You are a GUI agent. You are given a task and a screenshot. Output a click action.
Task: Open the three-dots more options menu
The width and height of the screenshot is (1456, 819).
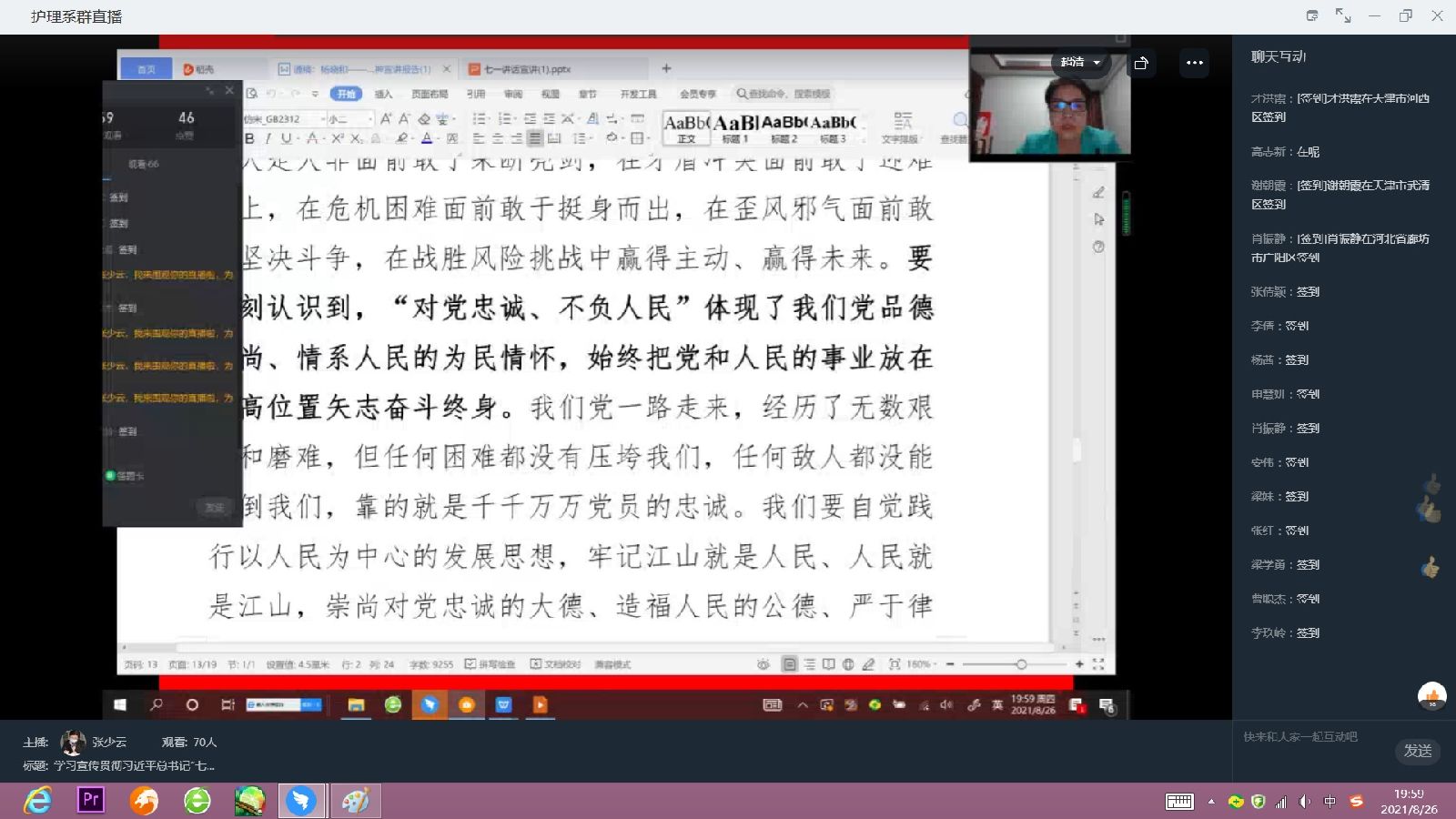pos(1194,63)
